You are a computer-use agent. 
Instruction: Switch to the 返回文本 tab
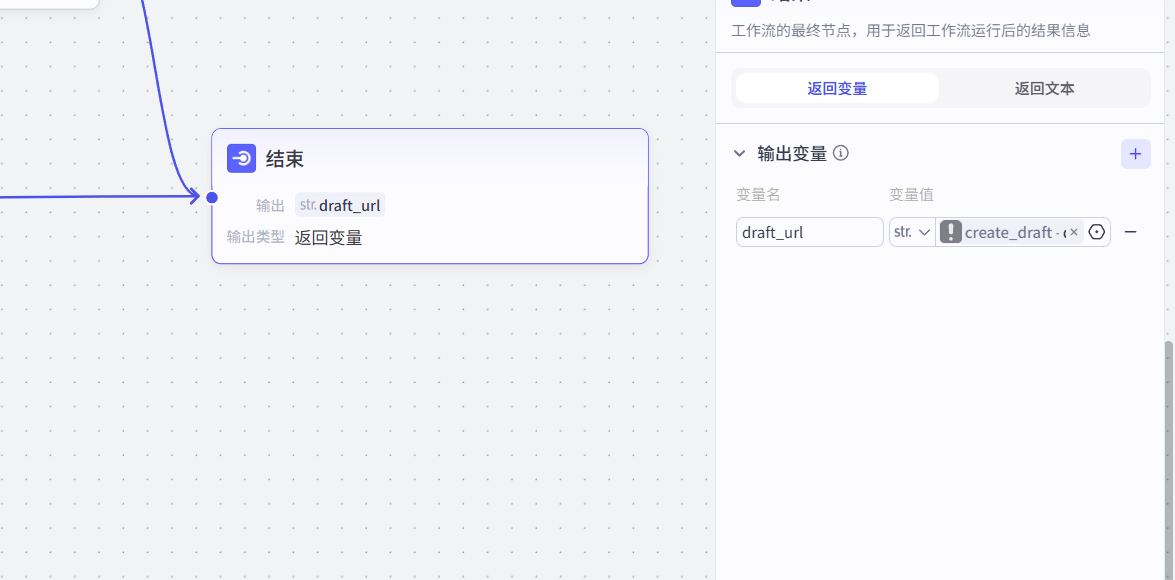point(1044,88)
